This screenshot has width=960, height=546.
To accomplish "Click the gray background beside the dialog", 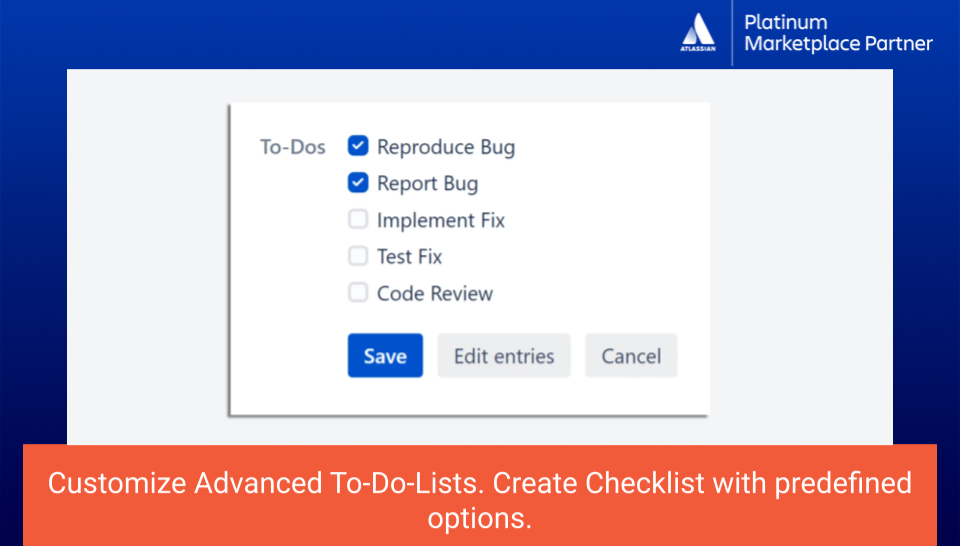I will click(800, 250).
